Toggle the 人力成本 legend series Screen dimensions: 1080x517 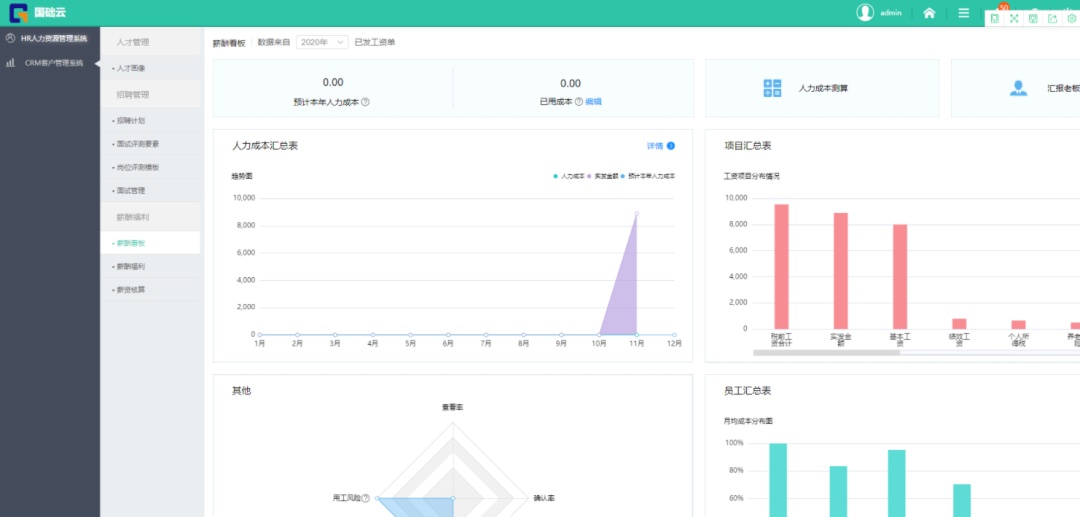coord(570,176)
